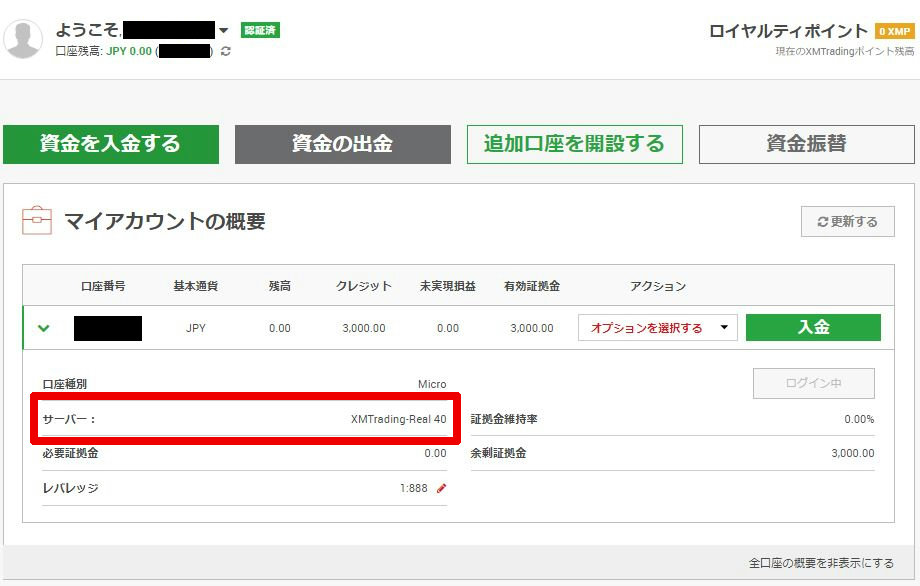The height and width of the screenshot is (586, 920).
Task: Switch to the 資金の出金 section
Action: (342, 143)
